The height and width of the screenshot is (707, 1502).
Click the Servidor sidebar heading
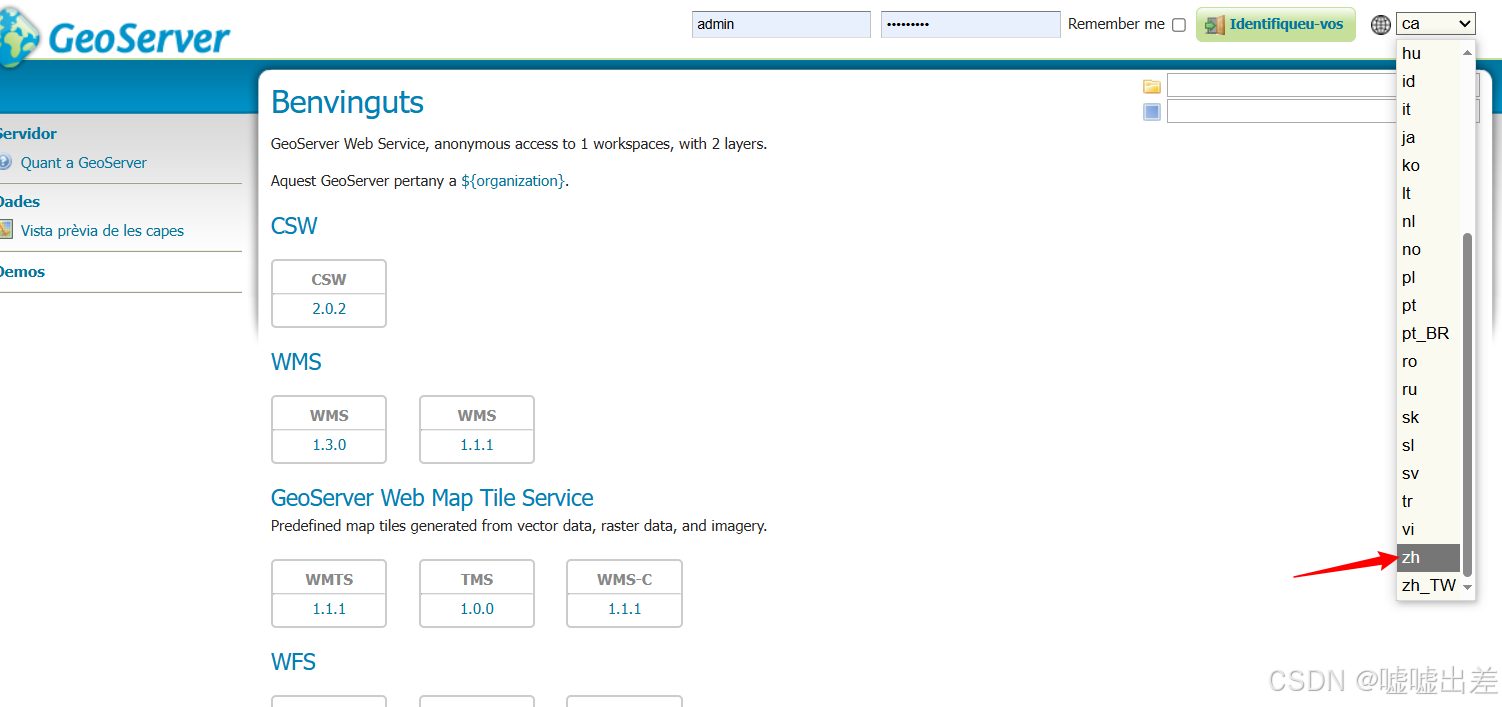(x=28, y=134)
